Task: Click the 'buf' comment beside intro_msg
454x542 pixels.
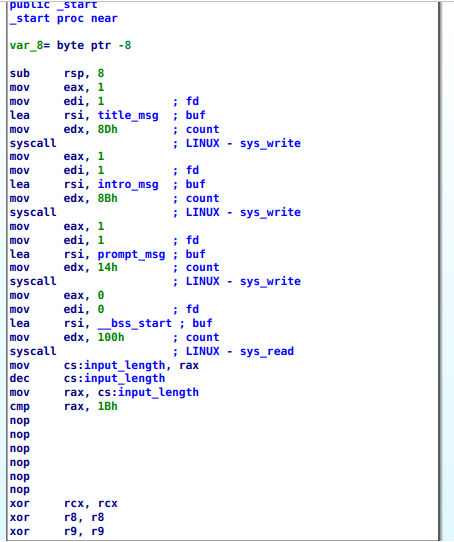Action: click(x=196, y=185)
